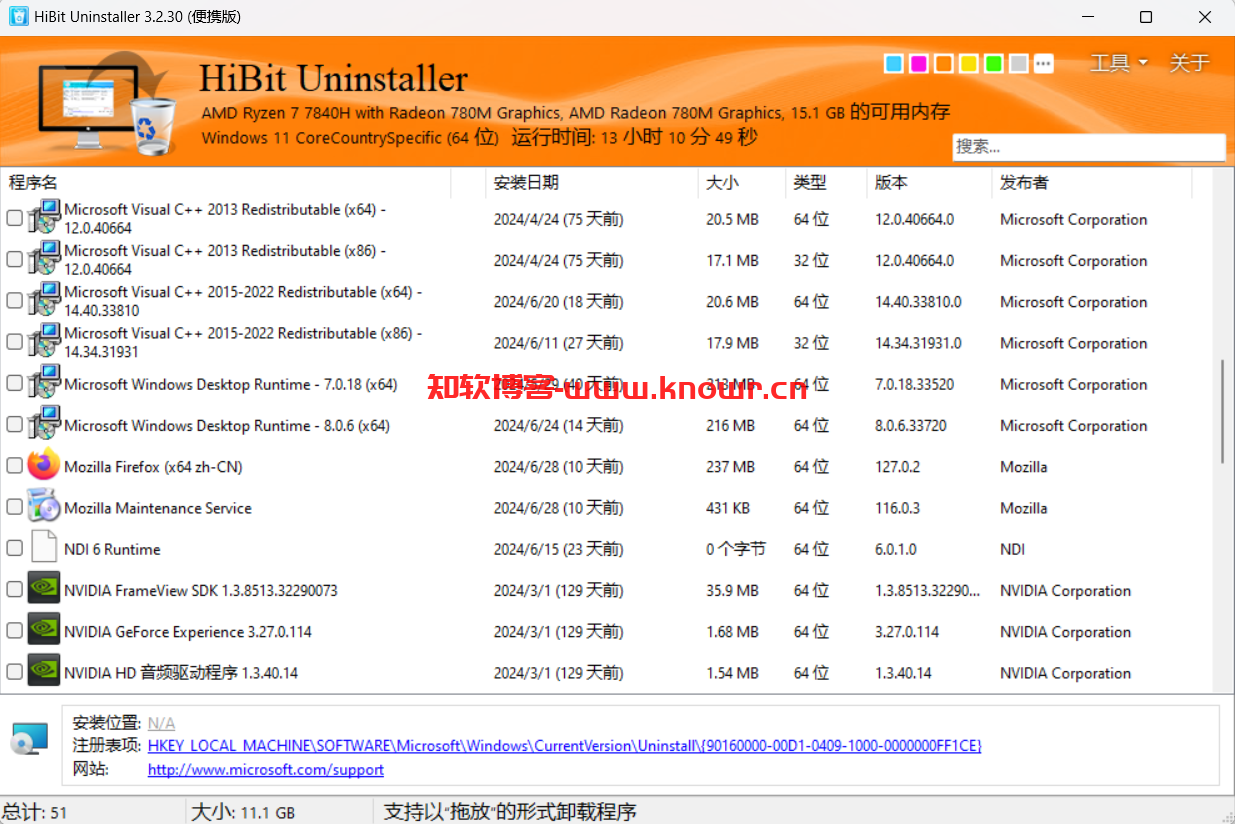Check the box for Visual C++ 2015-2022 x86
The height and width of the screenshot is (824, 1235).
coord(14,341)
